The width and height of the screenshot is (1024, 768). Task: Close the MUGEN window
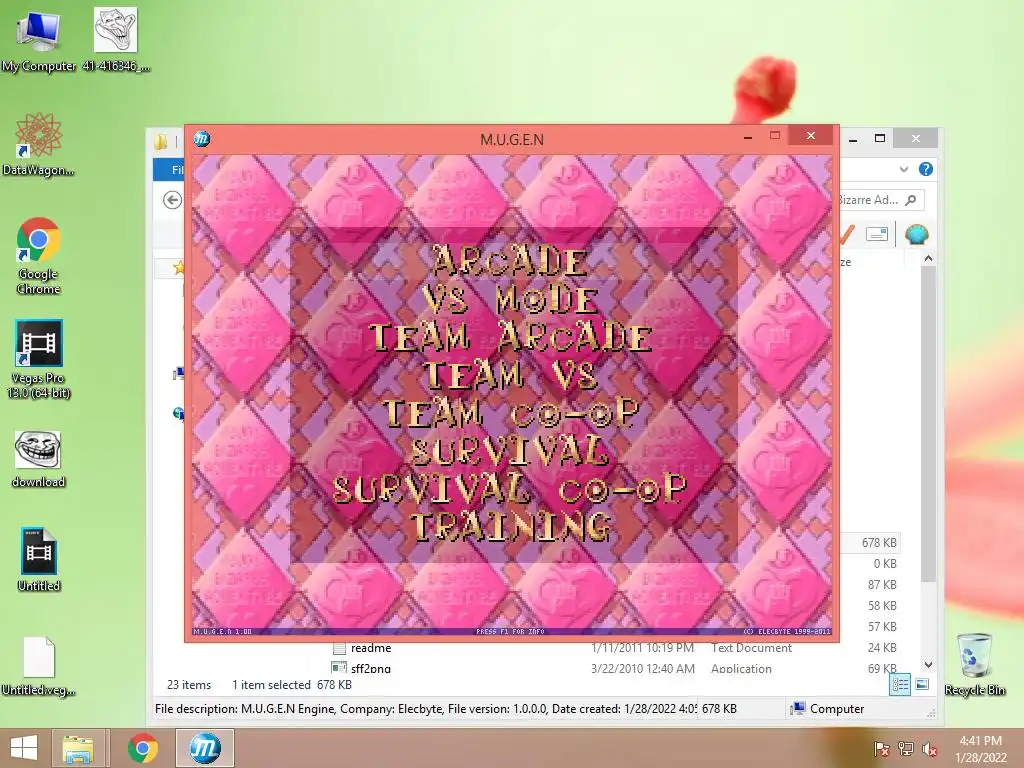[810, 136]
